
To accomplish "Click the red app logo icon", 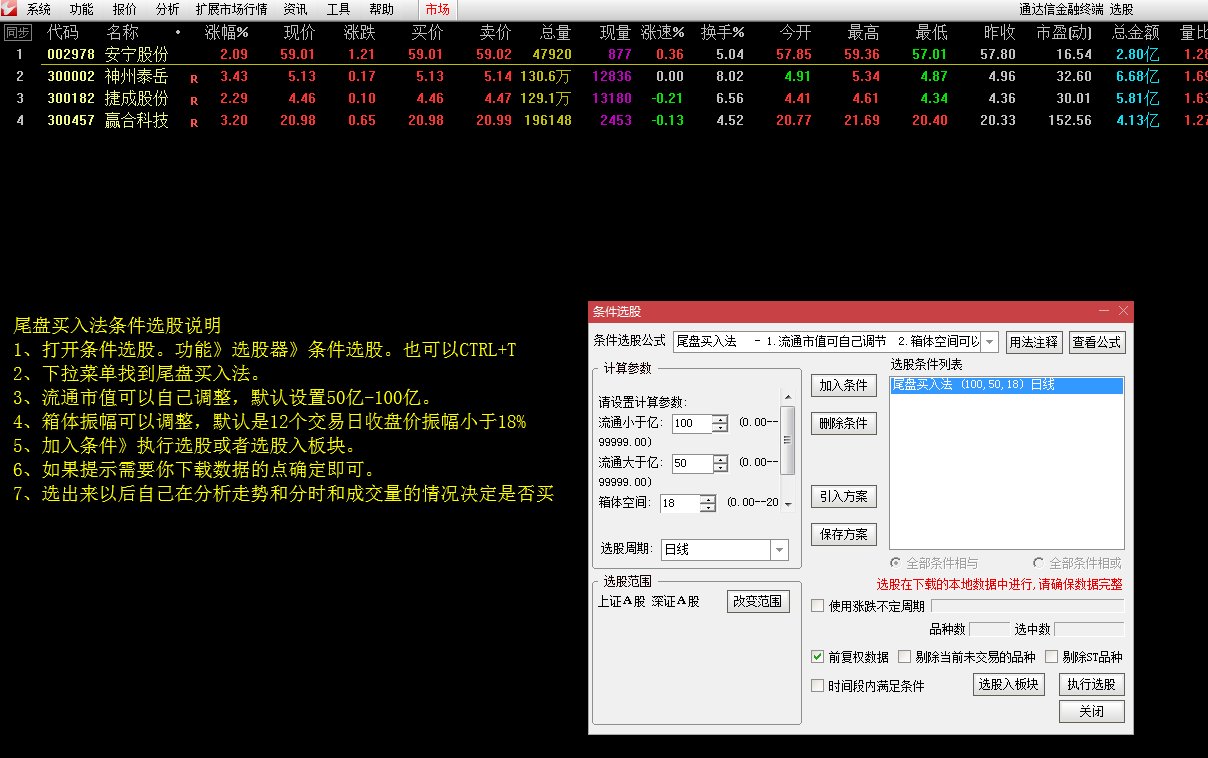I will 10,9.
